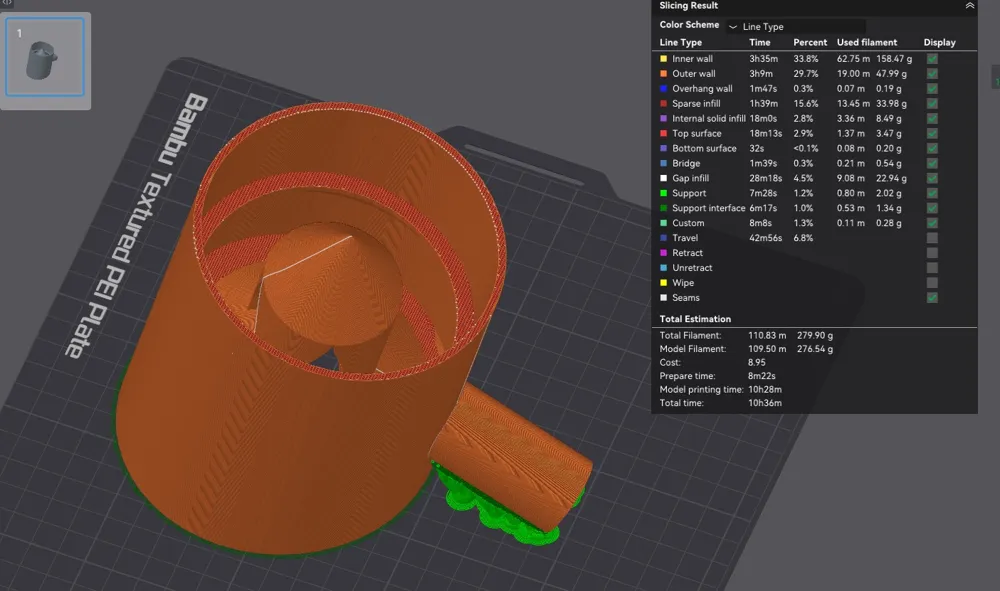Enable Retract display checkbox
This screenshot has width=1000, height=591.
(932, 253)
